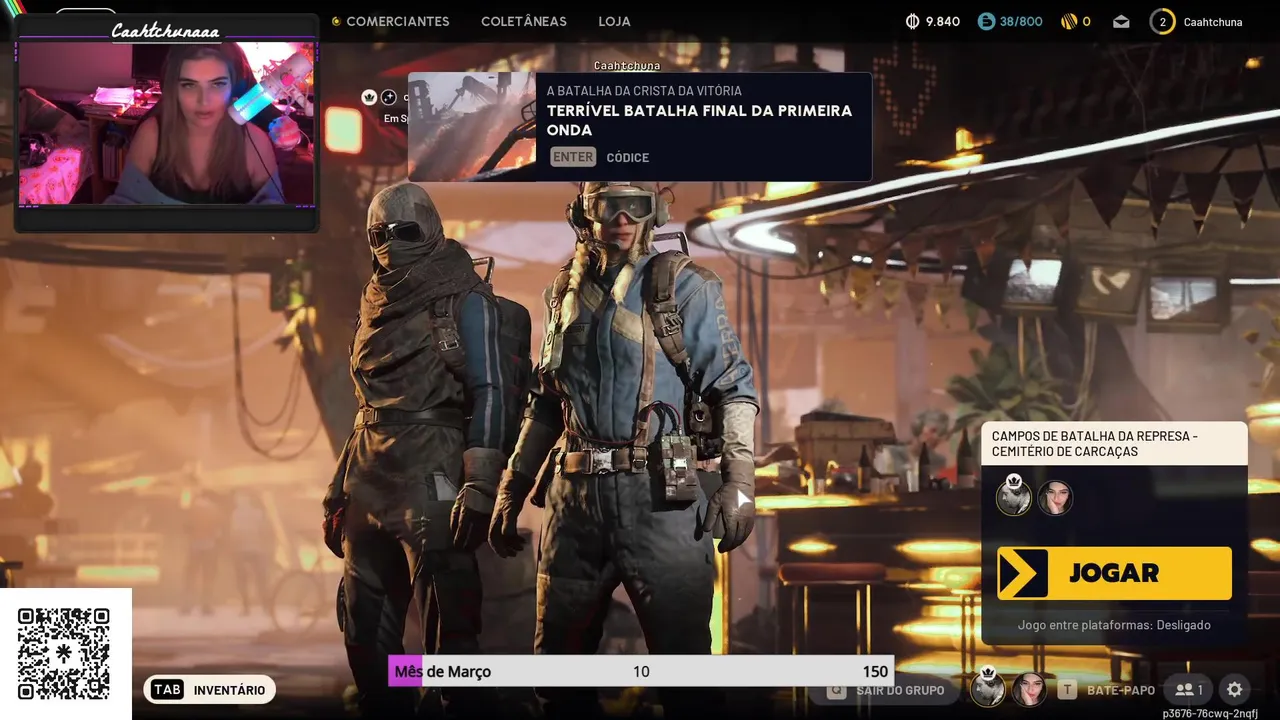Screen dimensions: 1280x720
Task: Click the value 10 on progress bar
Action: [641, 672]
